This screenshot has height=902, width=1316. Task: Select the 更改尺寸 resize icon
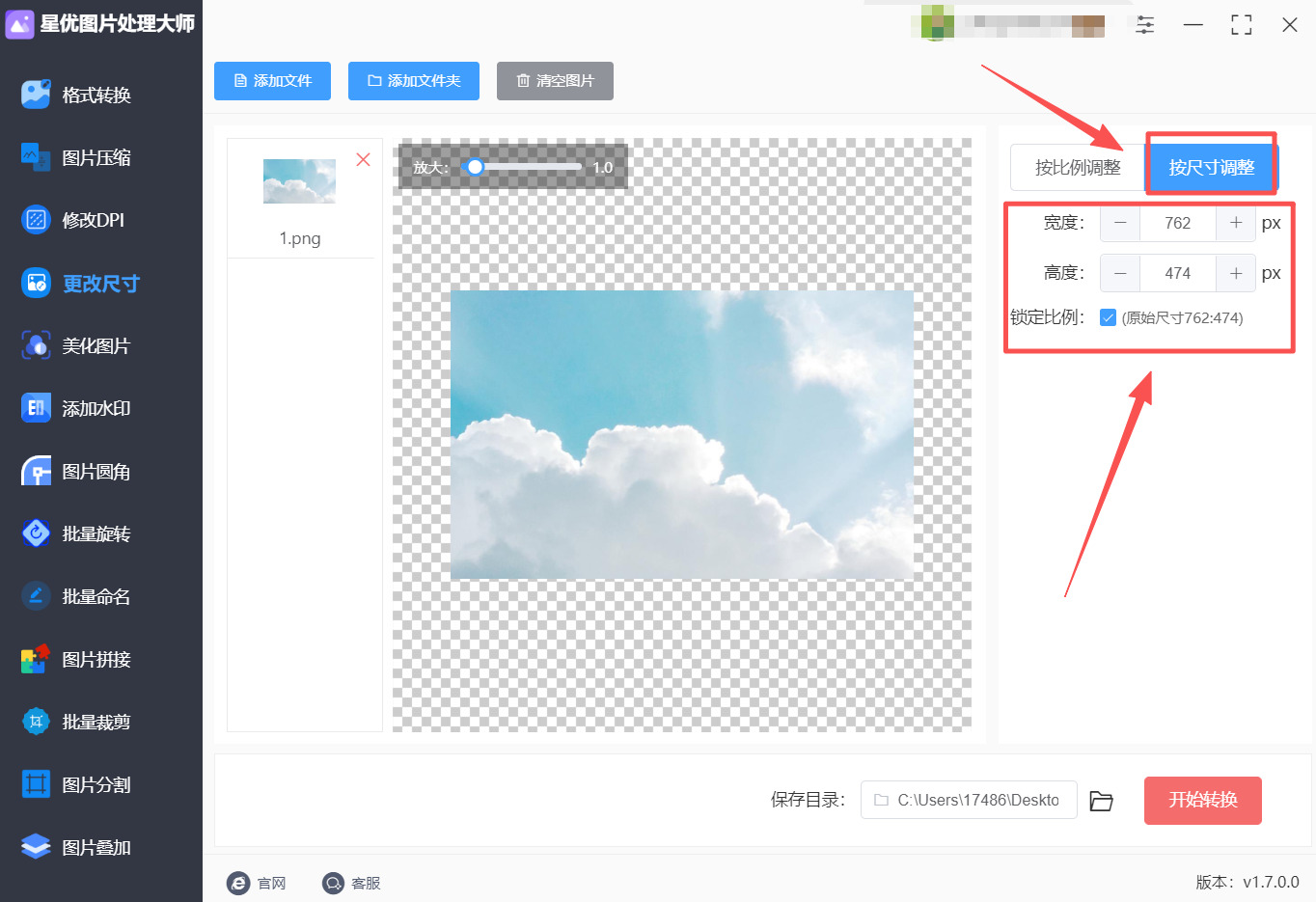point(36,283)
